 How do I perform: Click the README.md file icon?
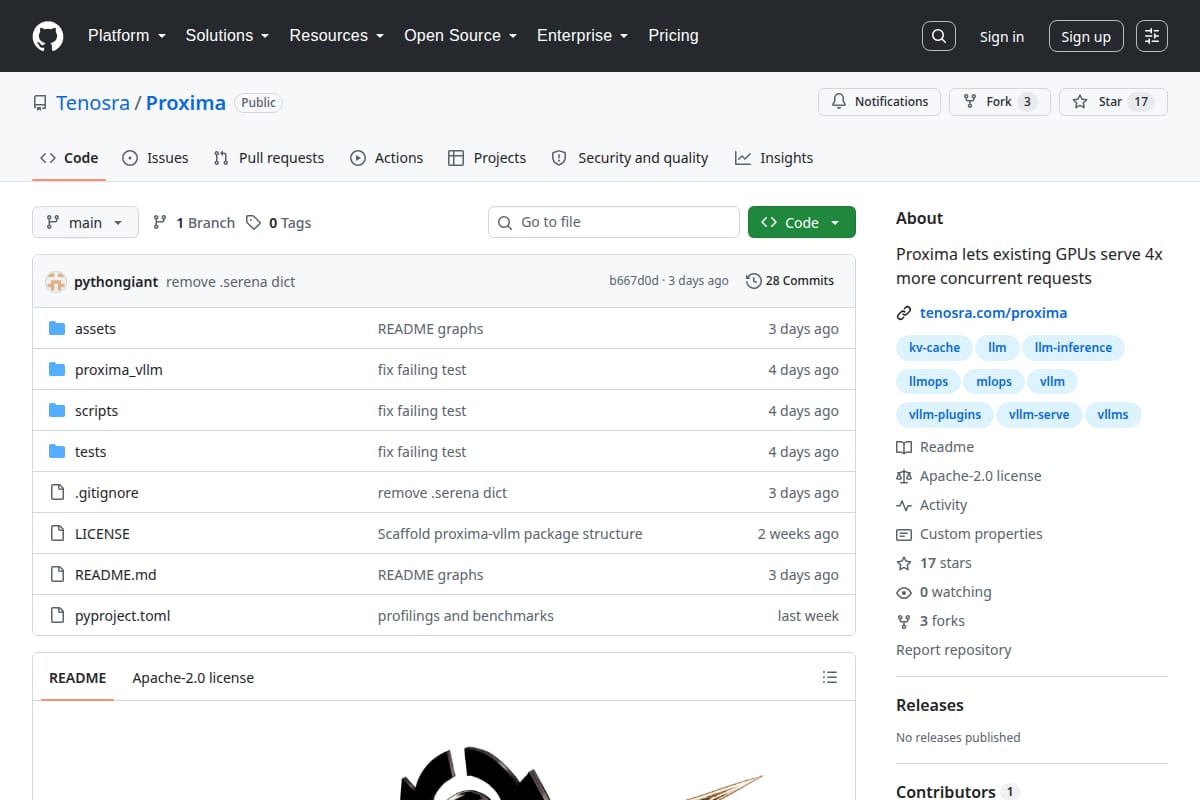57,575
